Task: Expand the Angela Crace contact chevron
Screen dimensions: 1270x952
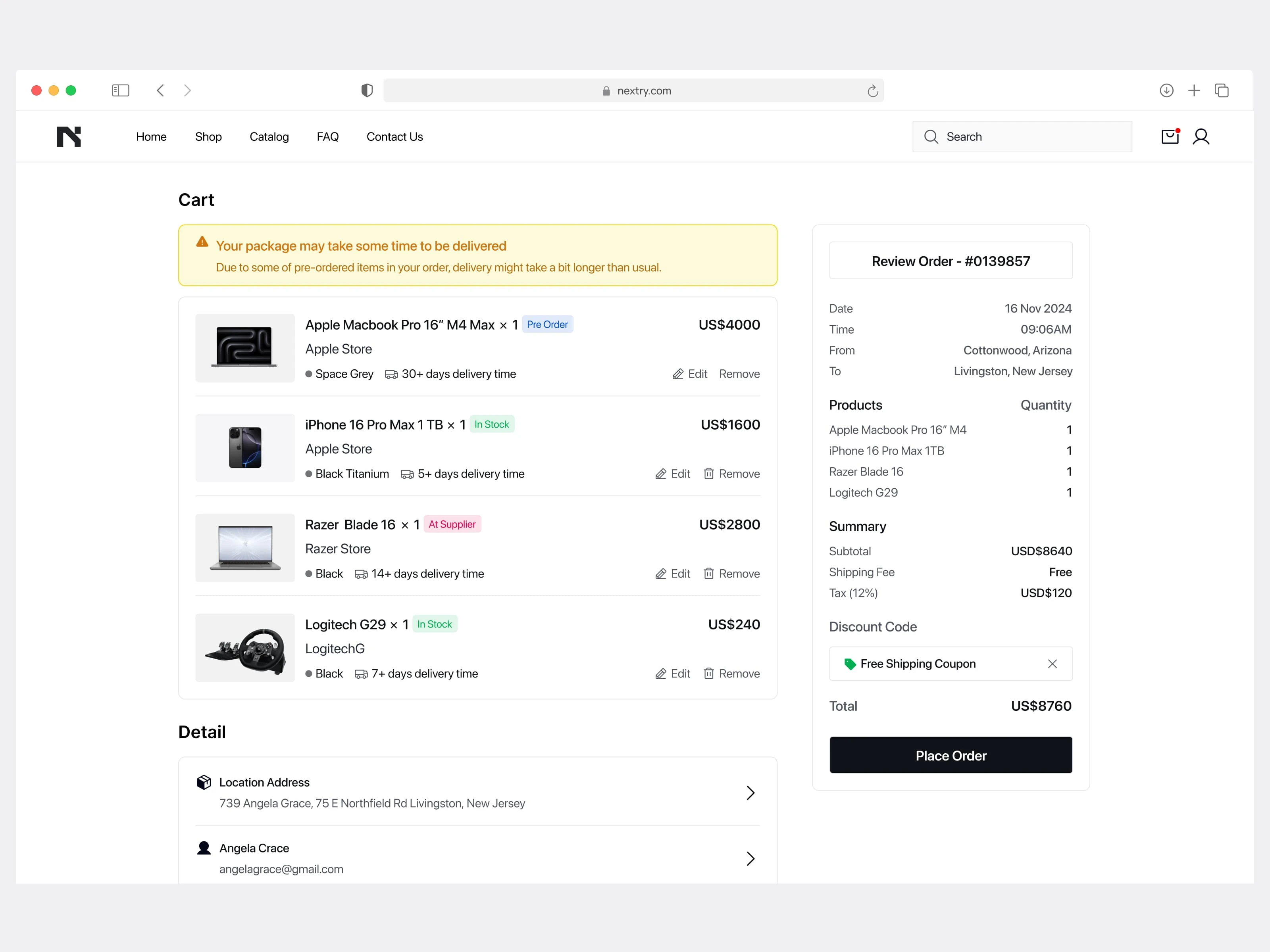Action: 750,858
